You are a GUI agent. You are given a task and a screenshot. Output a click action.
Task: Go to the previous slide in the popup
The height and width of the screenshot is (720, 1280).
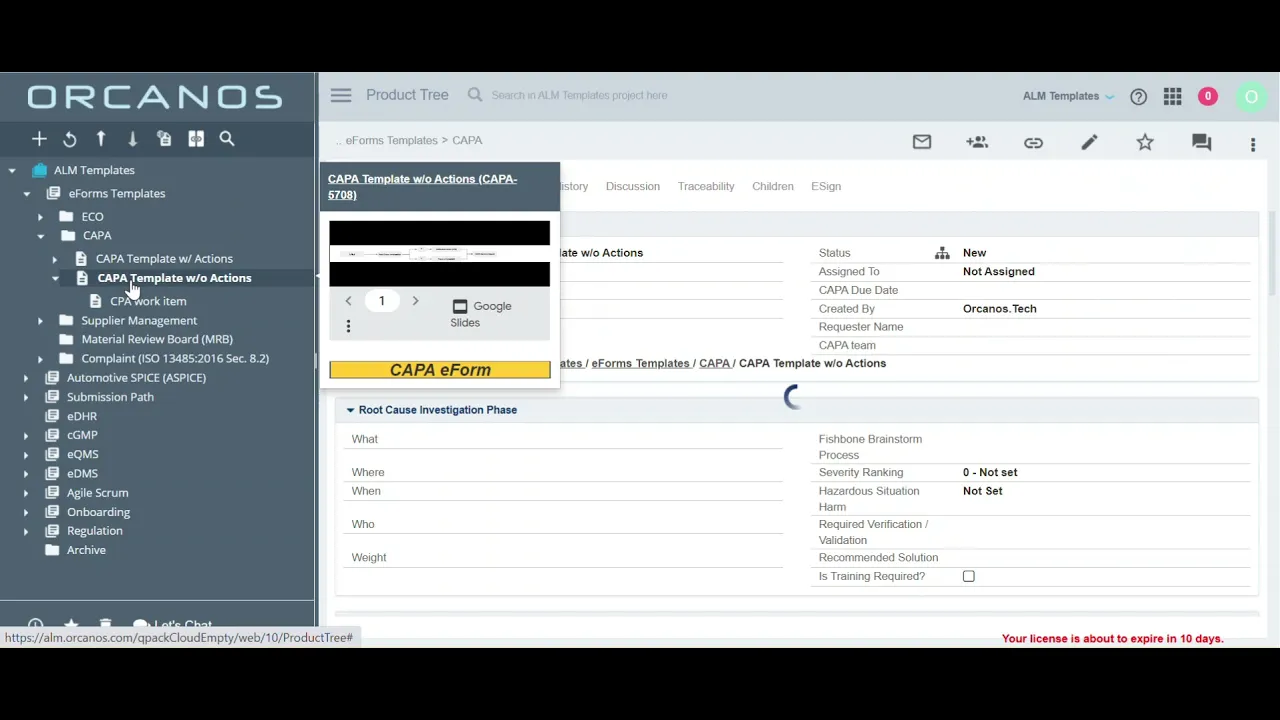(348, 301)
